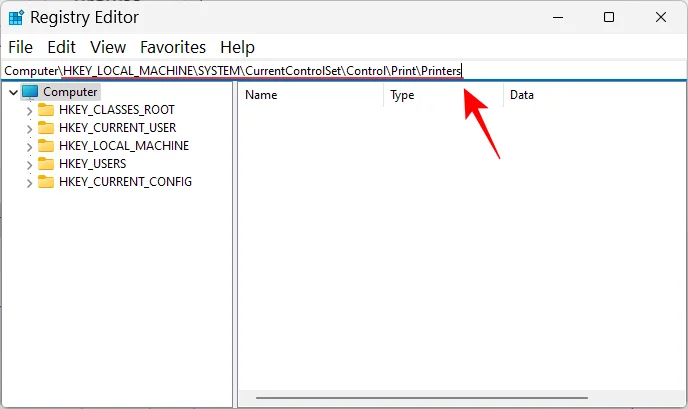This screenshot has height=409, width=688.
Task: Open the View menu
Action: coord(108,47)
